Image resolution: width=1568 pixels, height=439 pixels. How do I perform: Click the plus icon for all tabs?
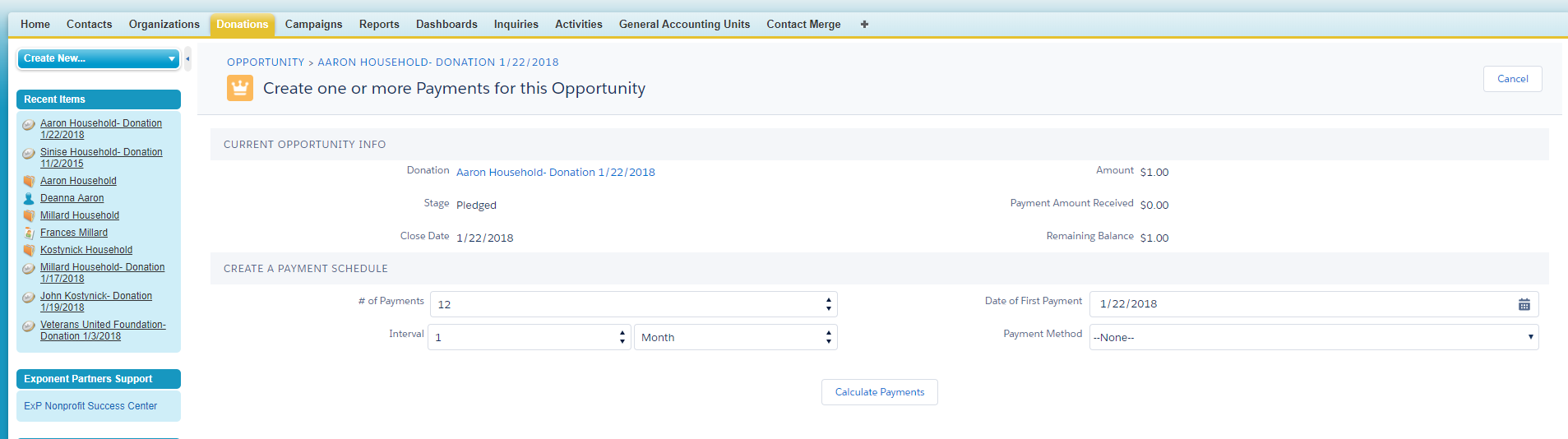(x=864, y=25)
